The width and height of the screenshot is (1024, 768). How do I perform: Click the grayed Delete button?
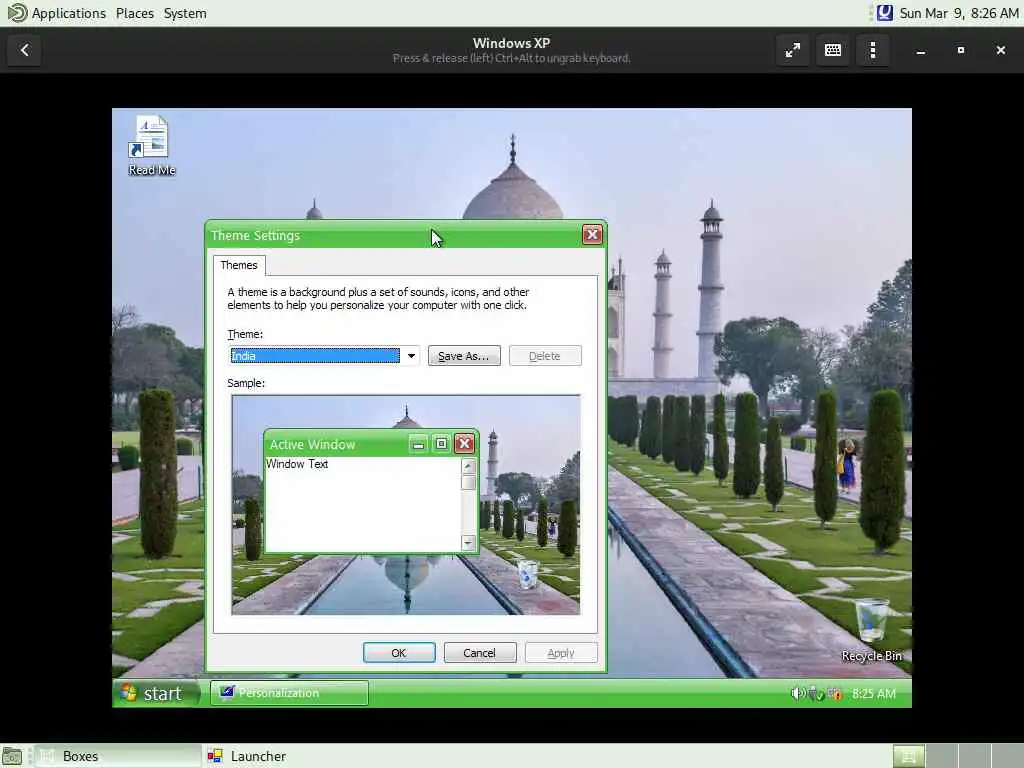[545, 356]
